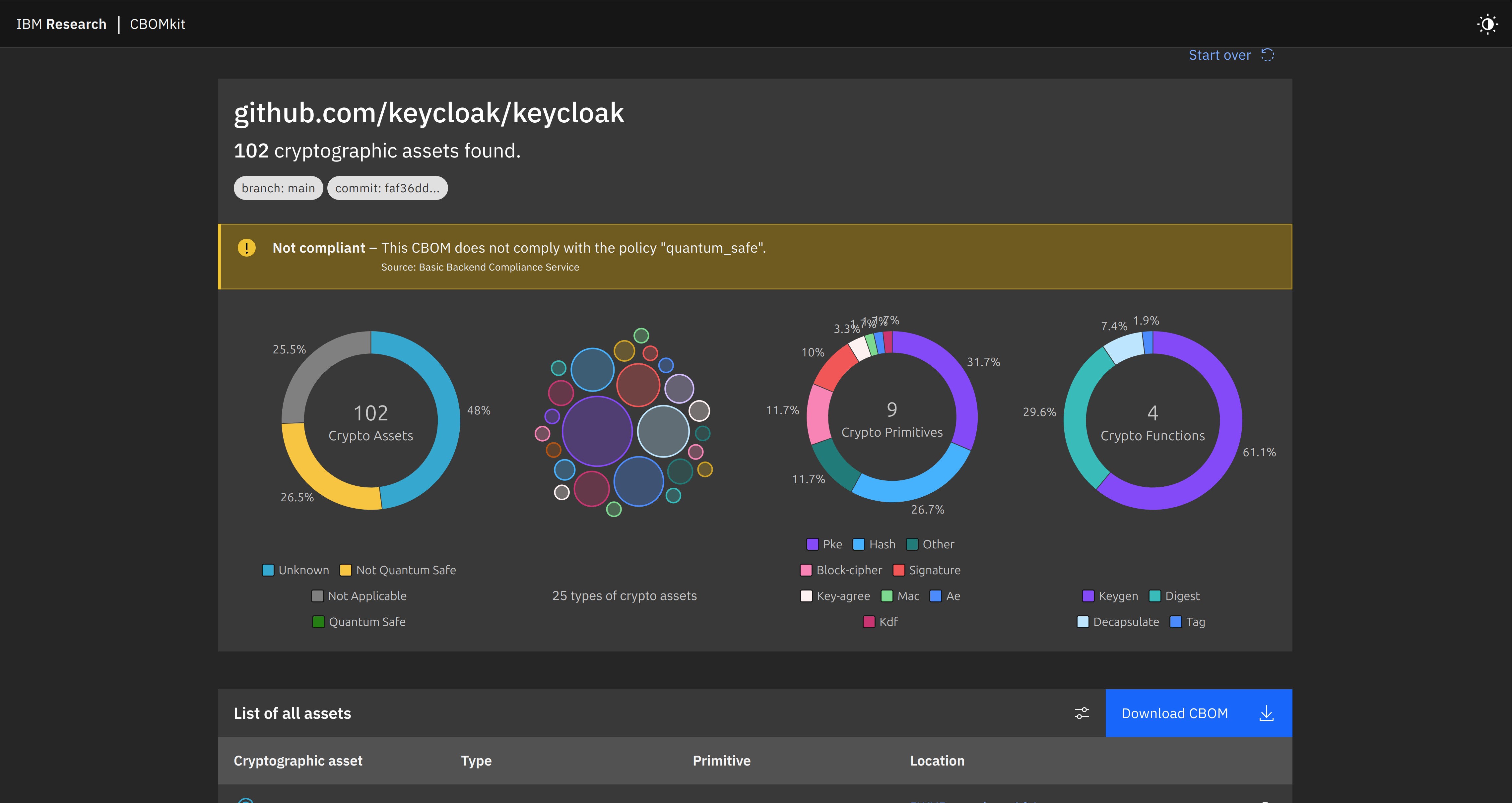
Task: Toggle the Other legend entry
Action: [930, 544]
